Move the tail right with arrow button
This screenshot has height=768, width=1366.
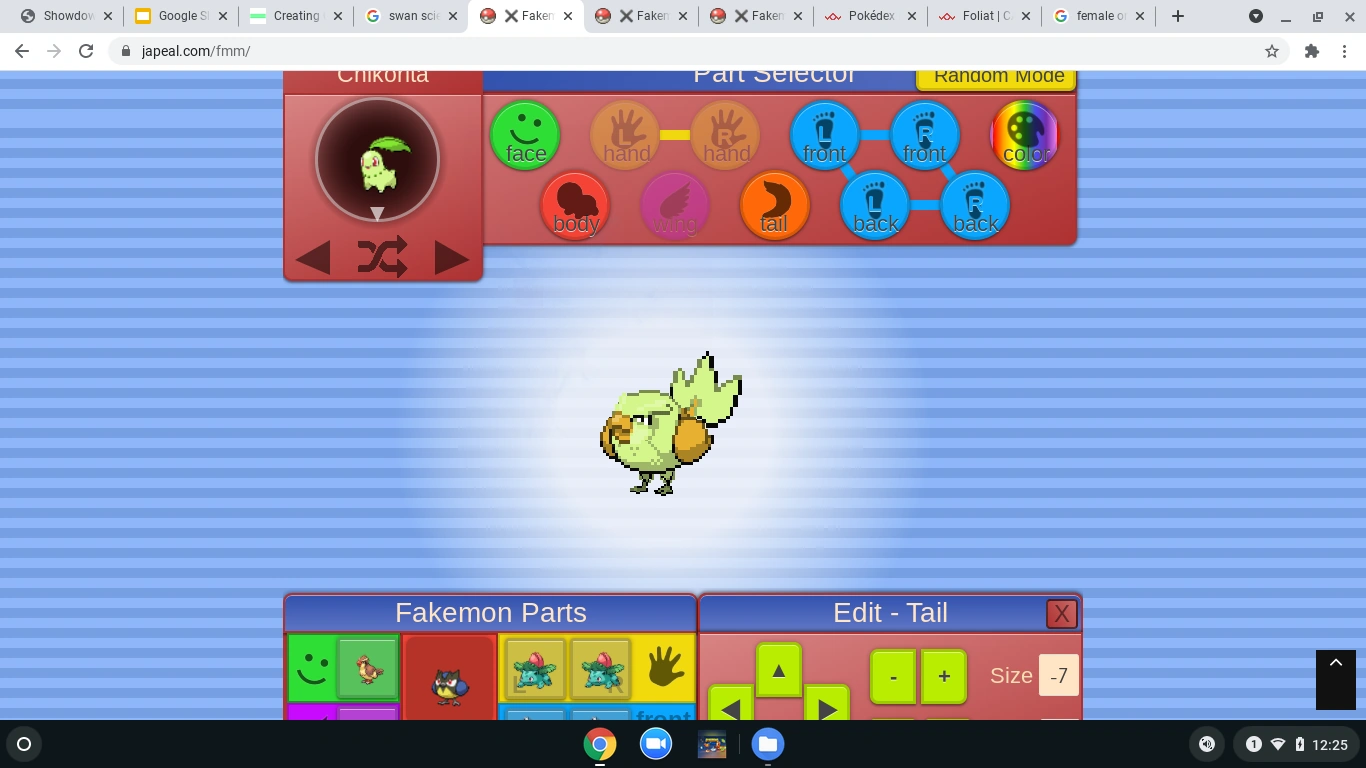pyautogui.click(x=827, y=703)
